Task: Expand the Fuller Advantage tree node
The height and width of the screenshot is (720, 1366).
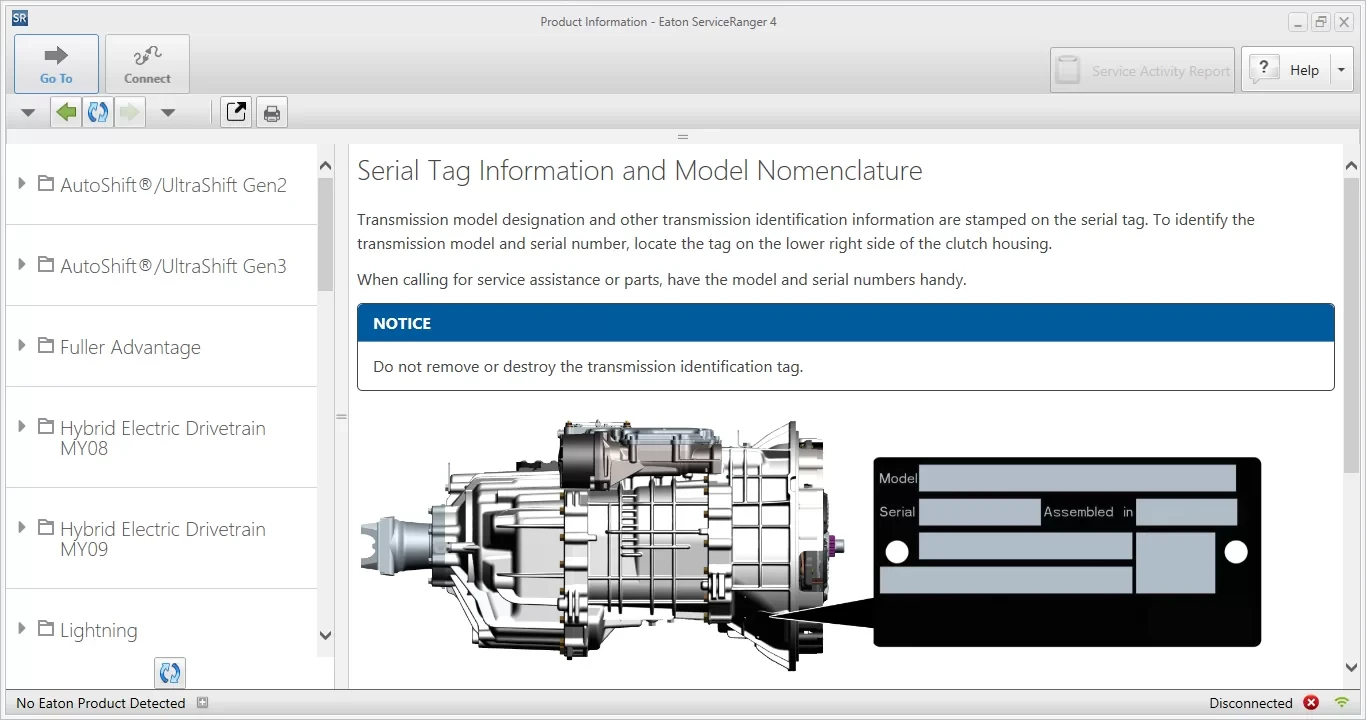Action: (22, 345)
